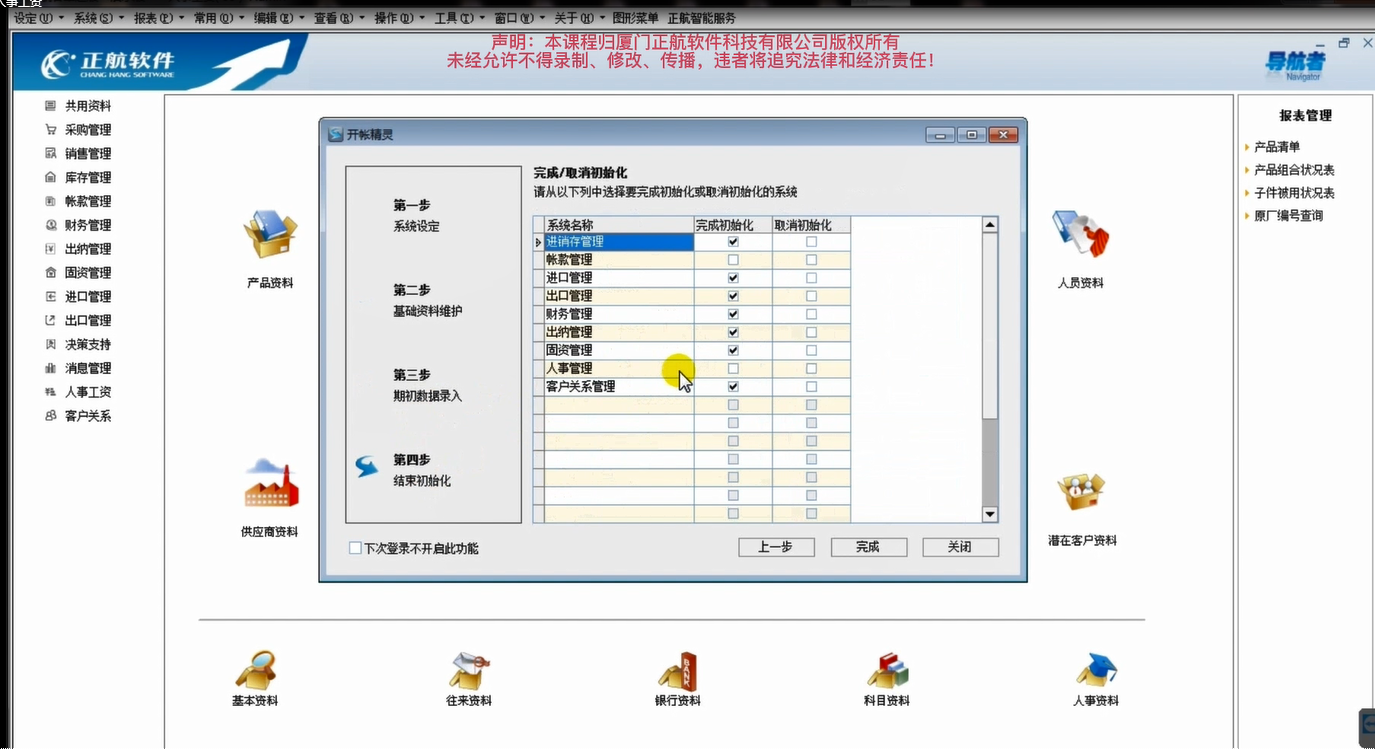Open the 系统 menu dropdown
1375x749 pixels.
tap(98, 18)
